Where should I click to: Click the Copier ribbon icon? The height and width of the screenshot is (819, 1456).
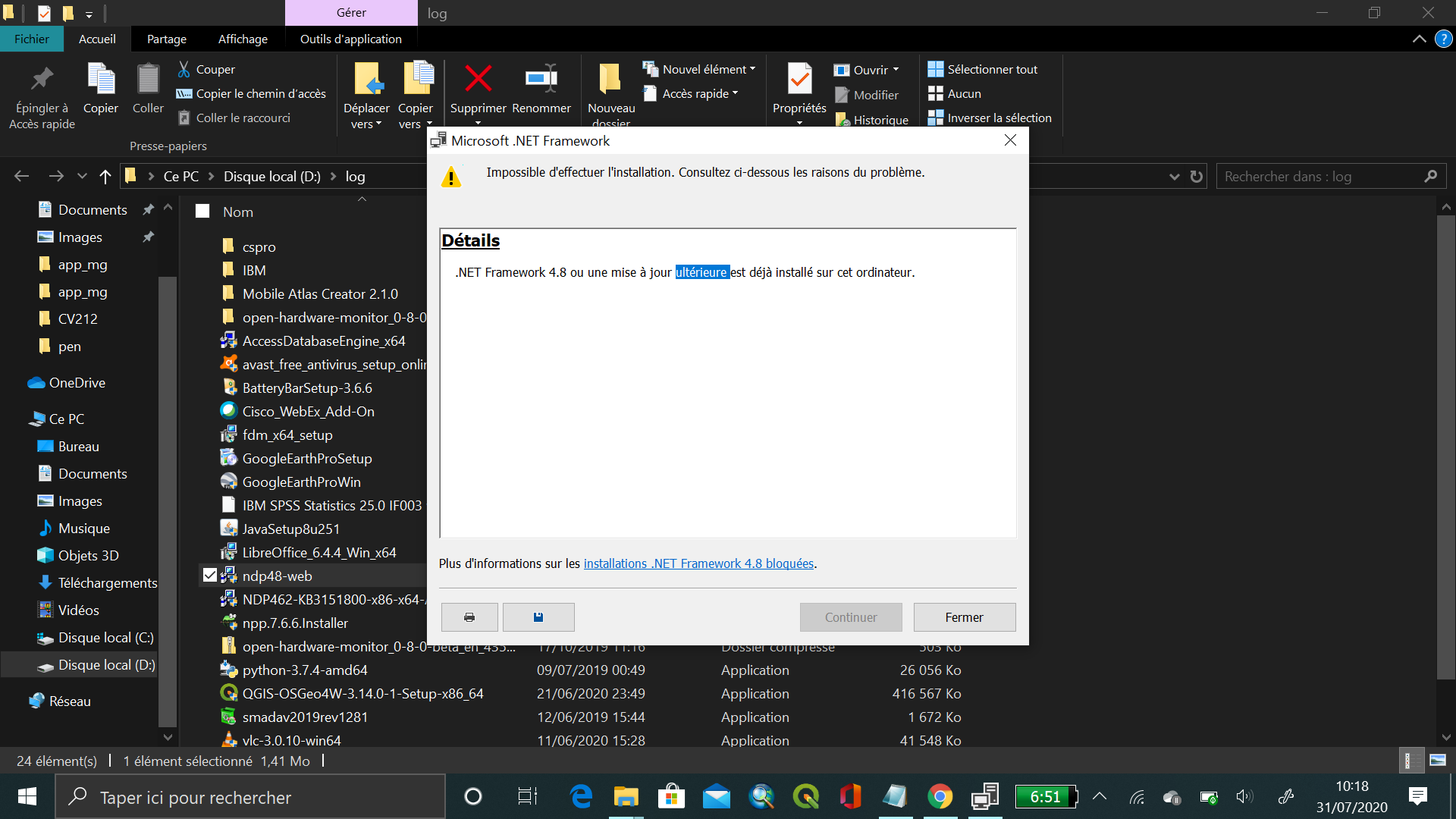click(x=101, y=78)
